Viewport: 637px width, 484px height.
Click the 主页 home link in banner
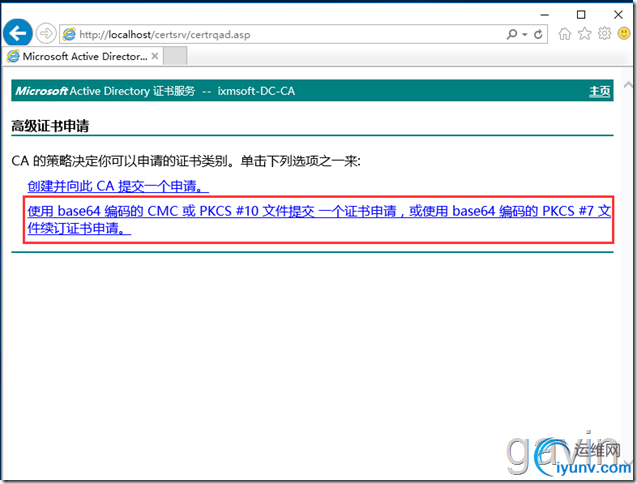pos(600,91)
